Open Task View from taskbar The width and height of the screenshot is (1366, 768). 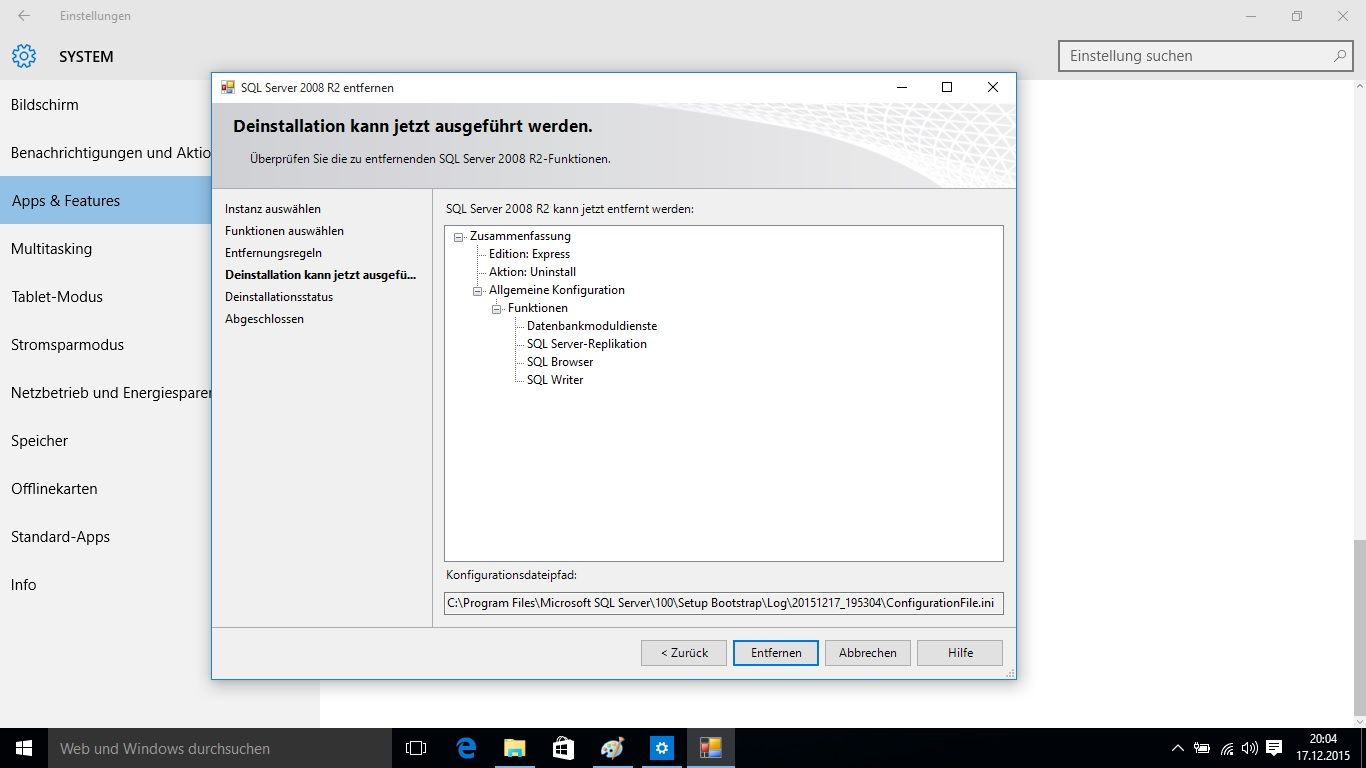(416, 748)
